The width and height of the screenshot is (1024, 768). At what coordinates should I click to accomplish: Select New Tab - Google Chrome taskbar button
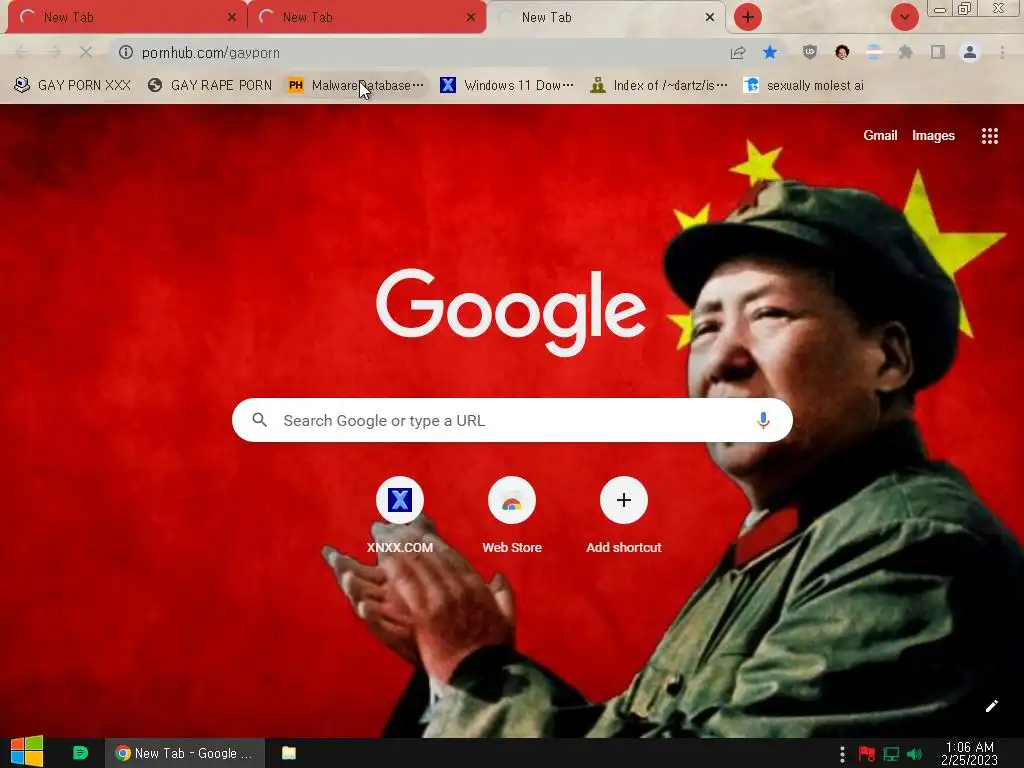pyautogui.click(x=185, y=753)
